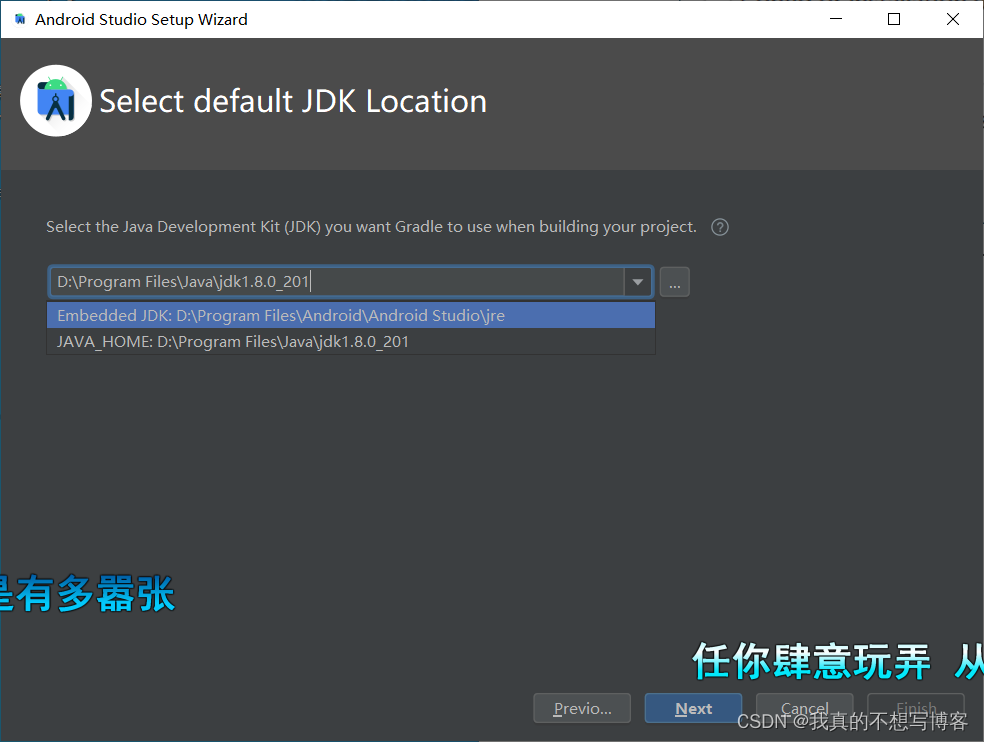Click Next to continue setup
984x742 pixels.
(x=693, y=708)
